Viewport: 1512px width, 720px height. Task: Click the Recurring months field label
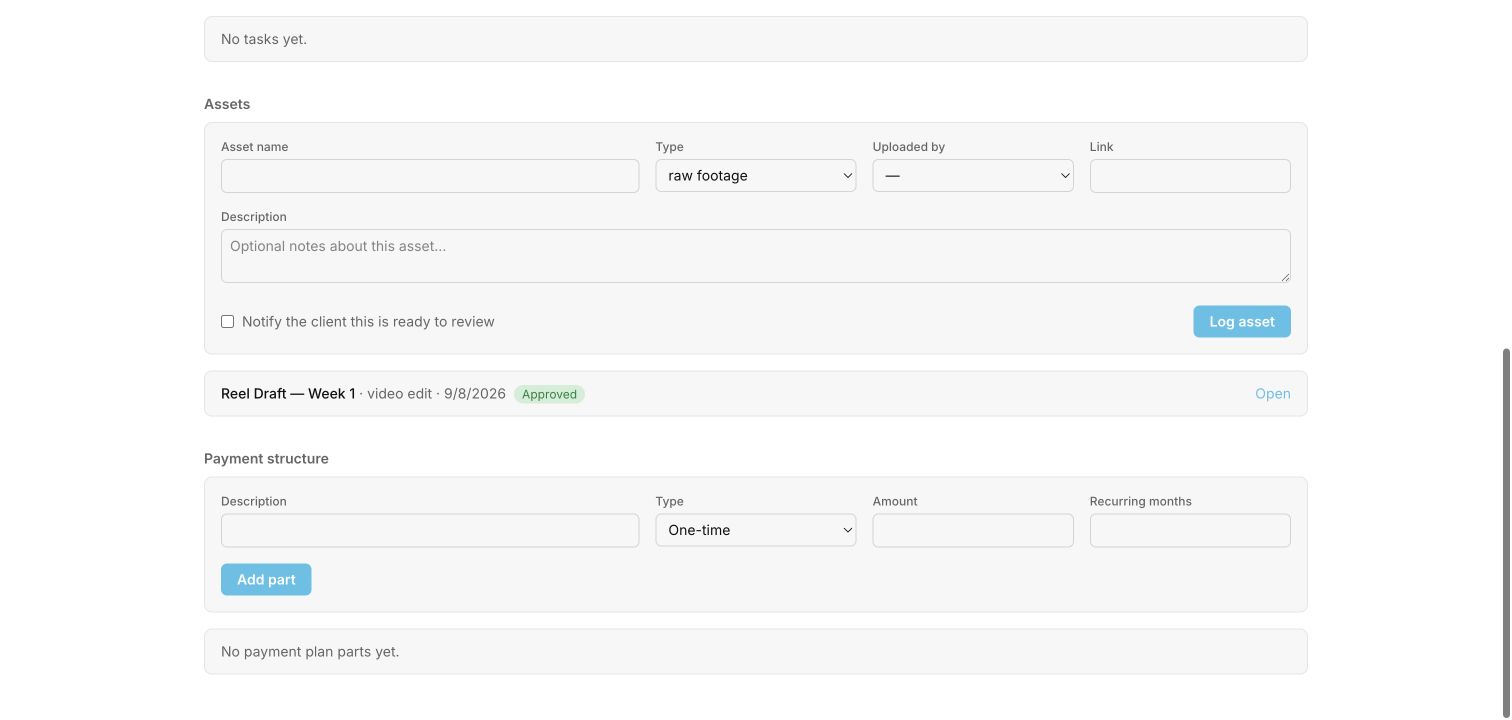[x=1141, y=502]
